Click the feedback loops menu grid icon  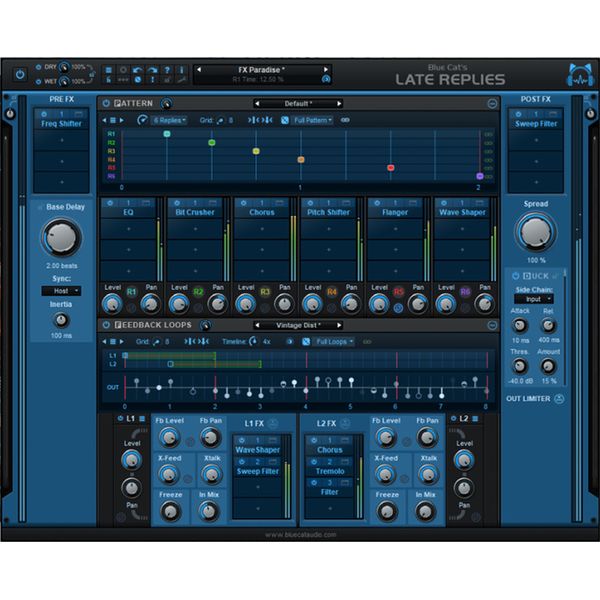[113, 341]
